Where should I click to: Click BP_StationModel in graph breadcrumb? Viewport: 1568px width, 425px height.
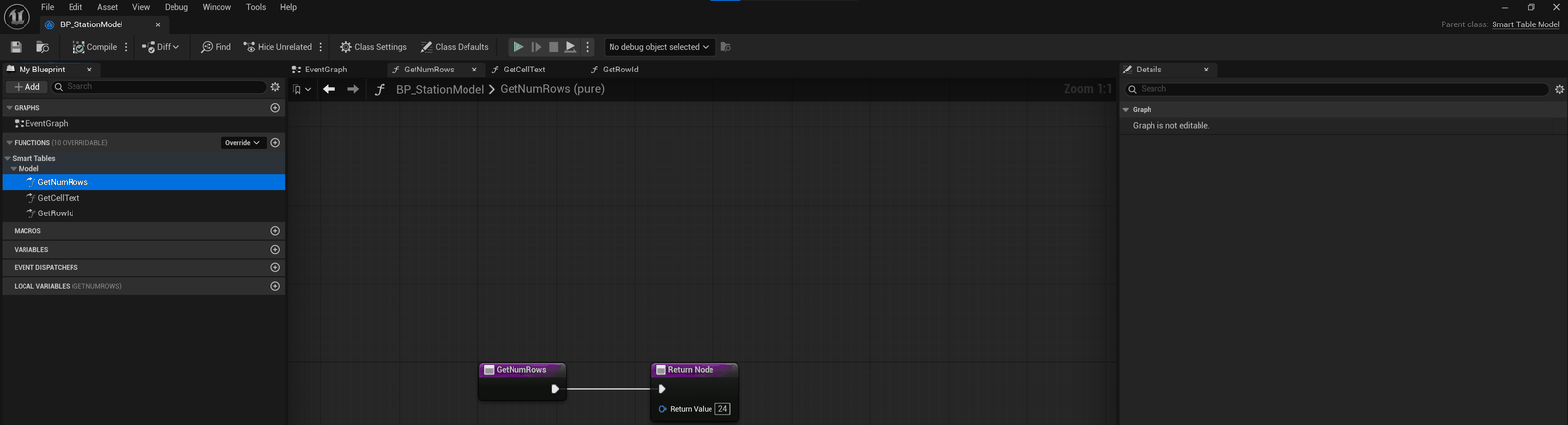(x=440, y=89)
